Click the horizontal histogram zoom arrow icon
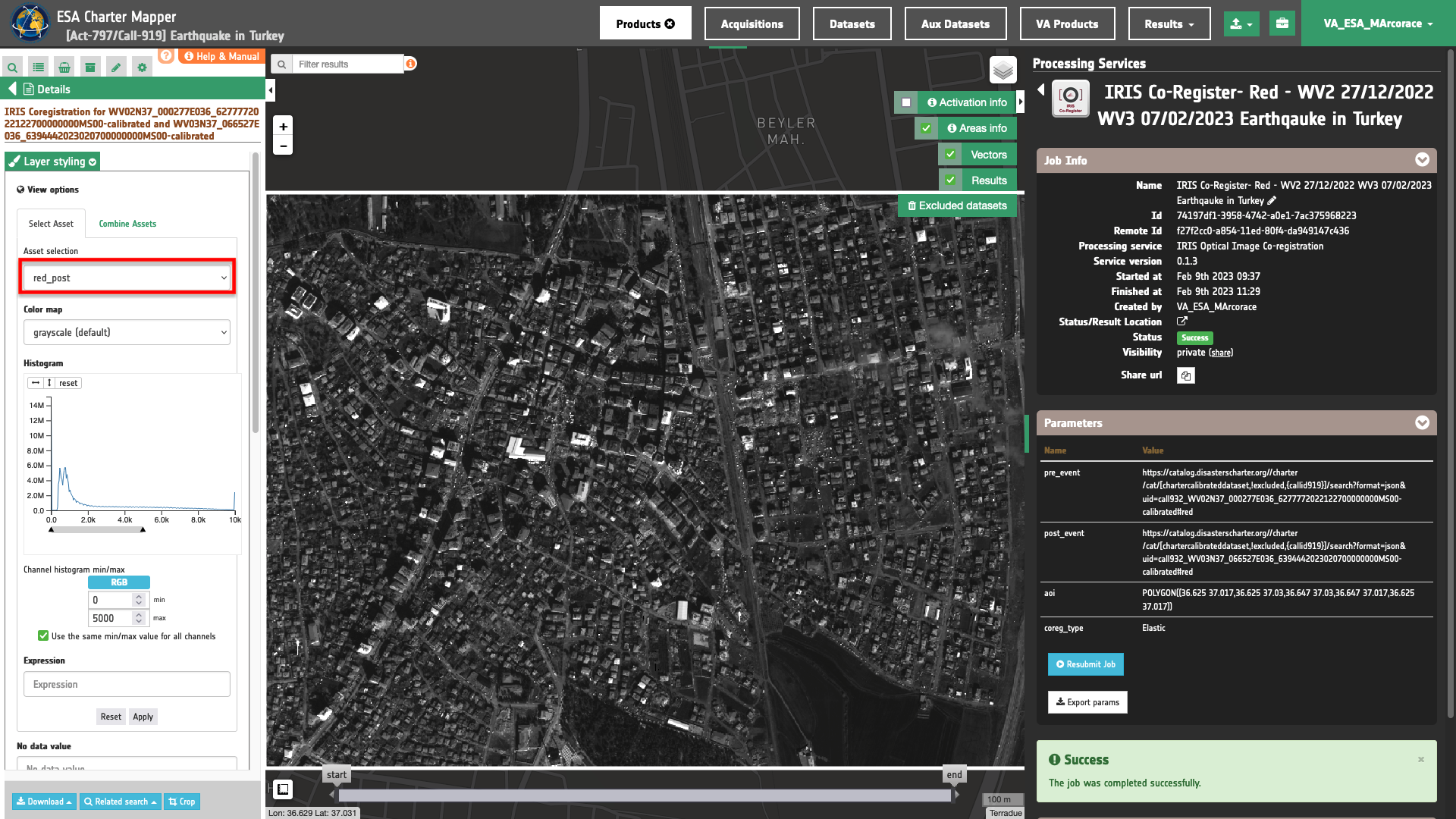This screenshot has width=1456, height=819. click(36, 383)
